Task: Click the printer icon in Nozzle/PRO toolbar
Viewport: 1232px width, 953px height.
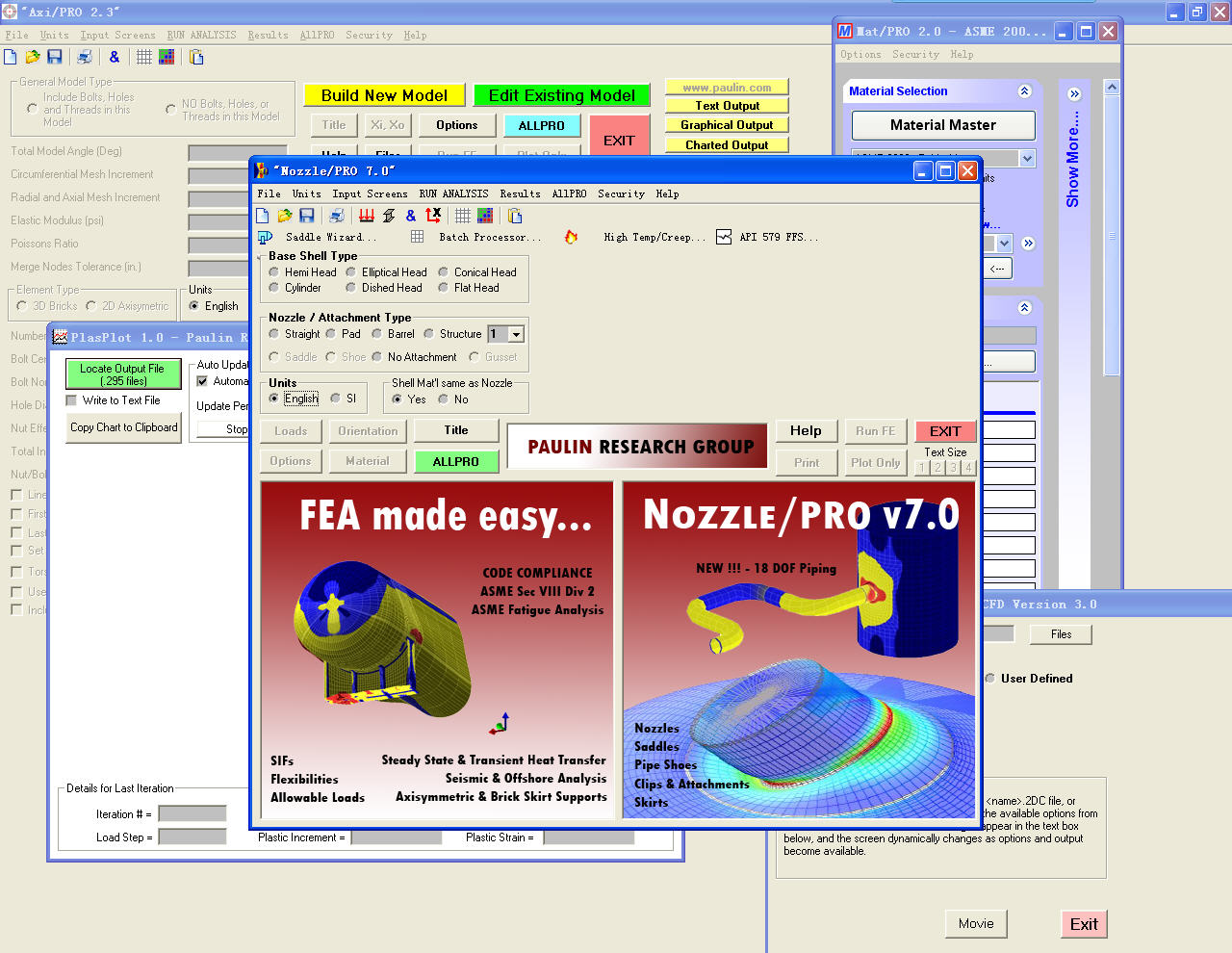Action: (x=336, y=216)
